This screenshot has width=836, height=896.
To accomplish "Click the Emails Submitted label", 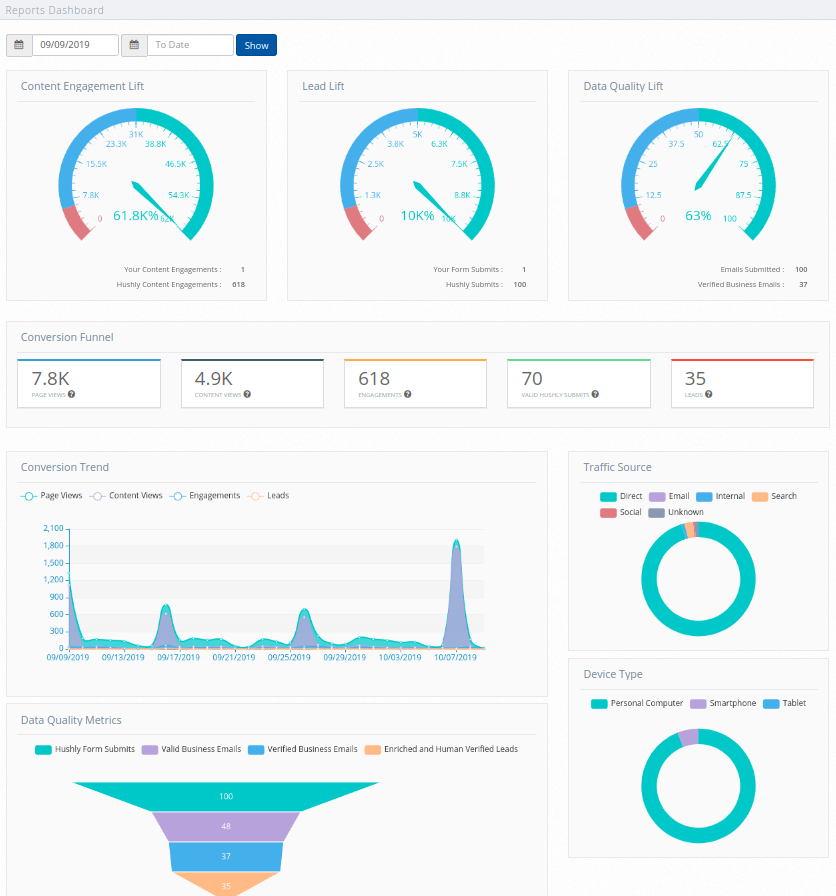I will (x=752, y=270).
